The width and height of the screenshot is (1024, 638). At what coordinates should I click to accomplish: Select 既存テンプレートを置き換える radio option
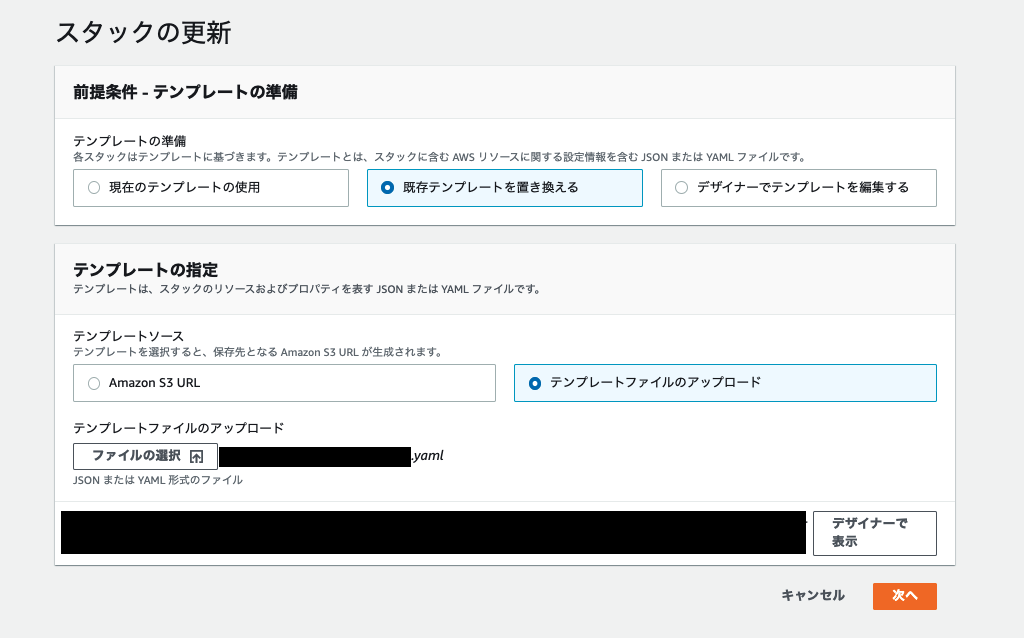[x=504, y=188]
